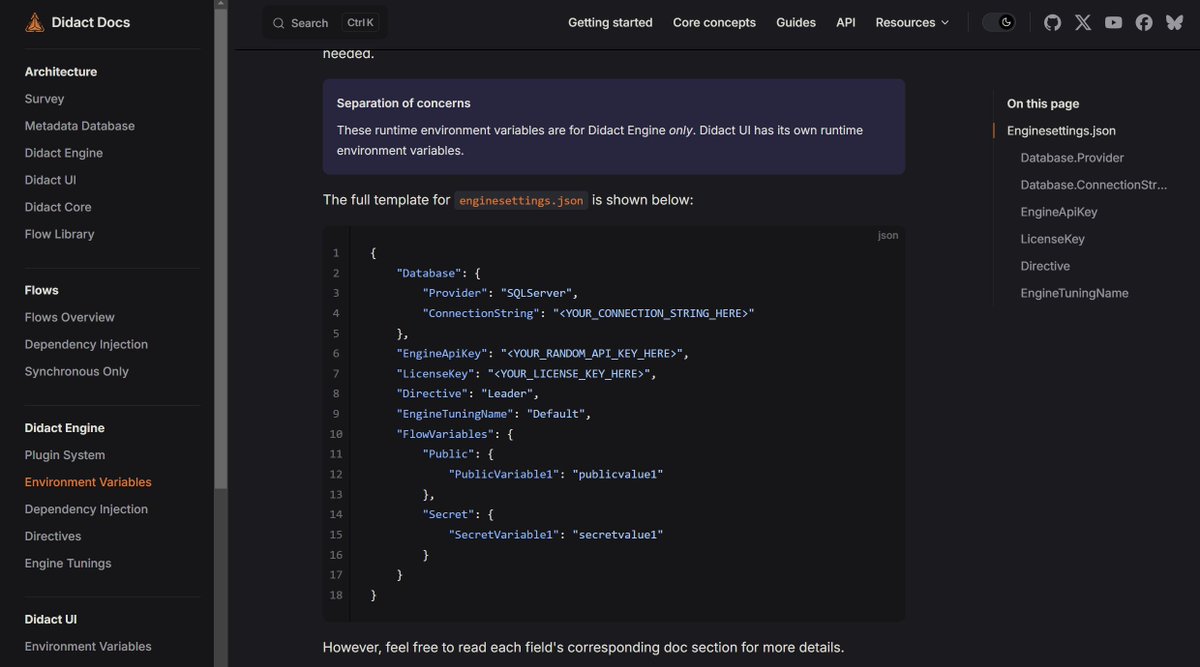This screenshot has height=667, width=1200.
Task: Open the Core concepts nav item
Action: point(714,22)
